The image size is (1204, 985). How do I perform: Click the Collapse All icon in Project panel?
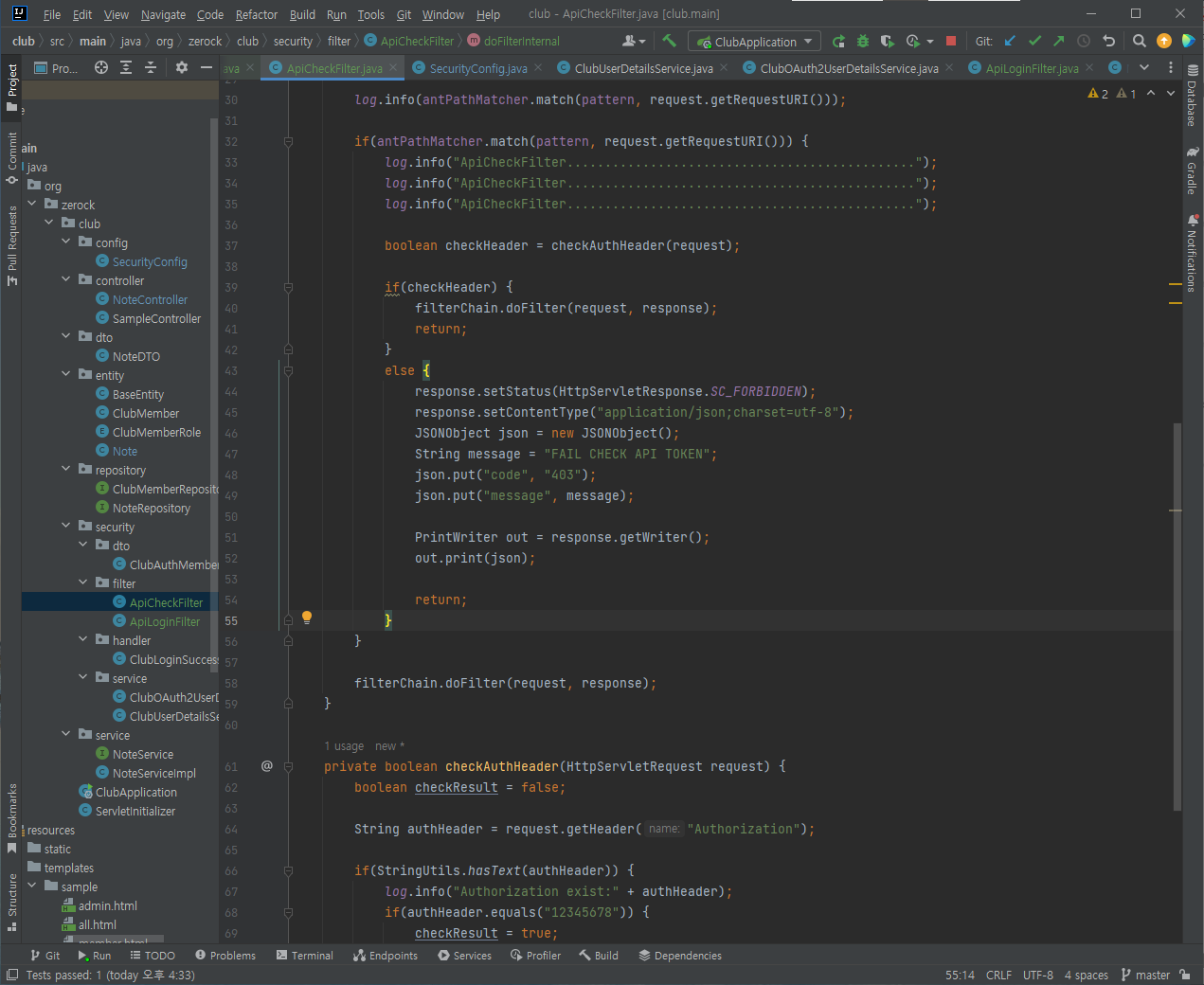[x=151, y=67]
